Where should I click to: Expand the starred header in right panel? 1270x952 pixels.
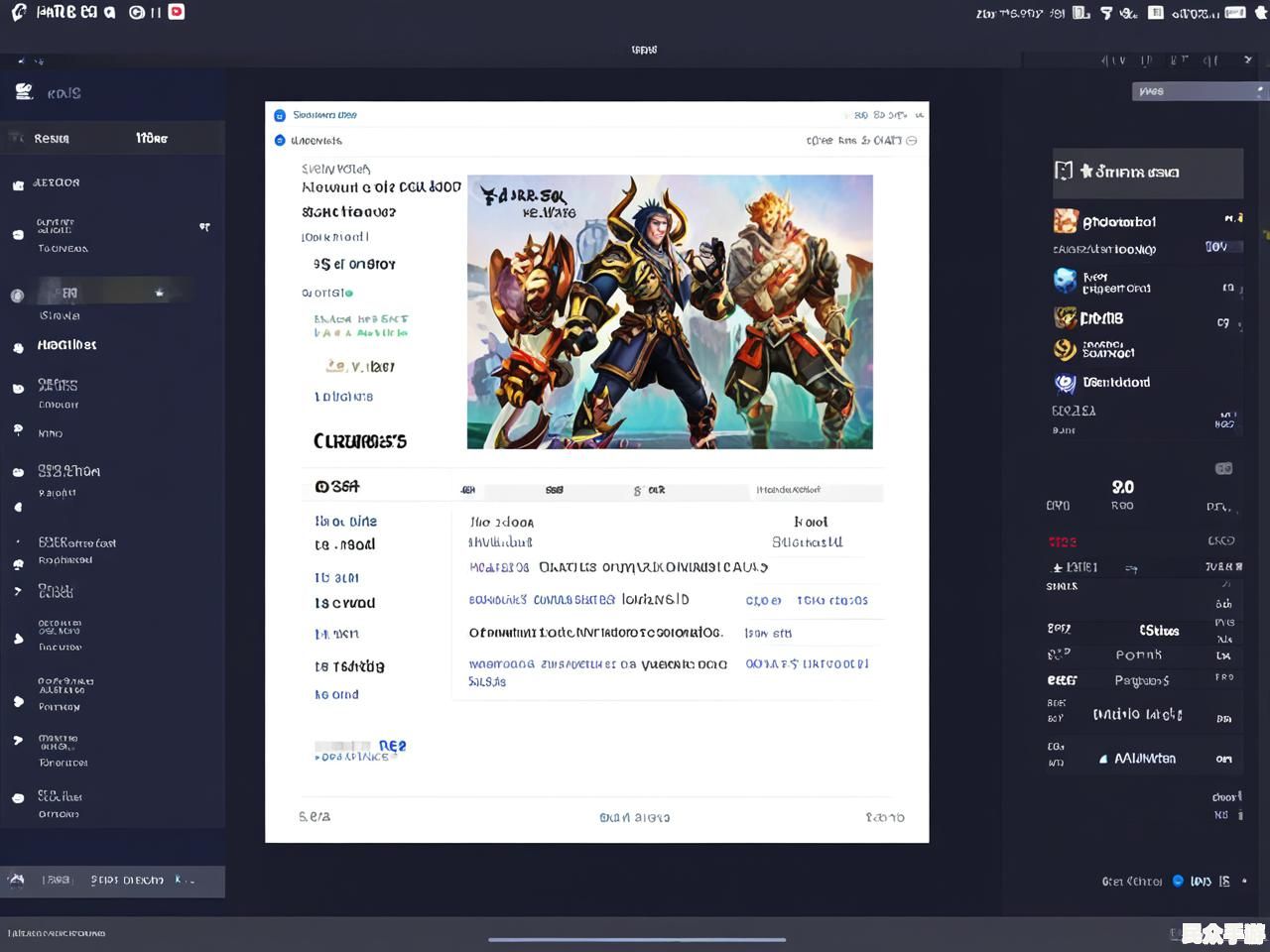point(1147,173)
